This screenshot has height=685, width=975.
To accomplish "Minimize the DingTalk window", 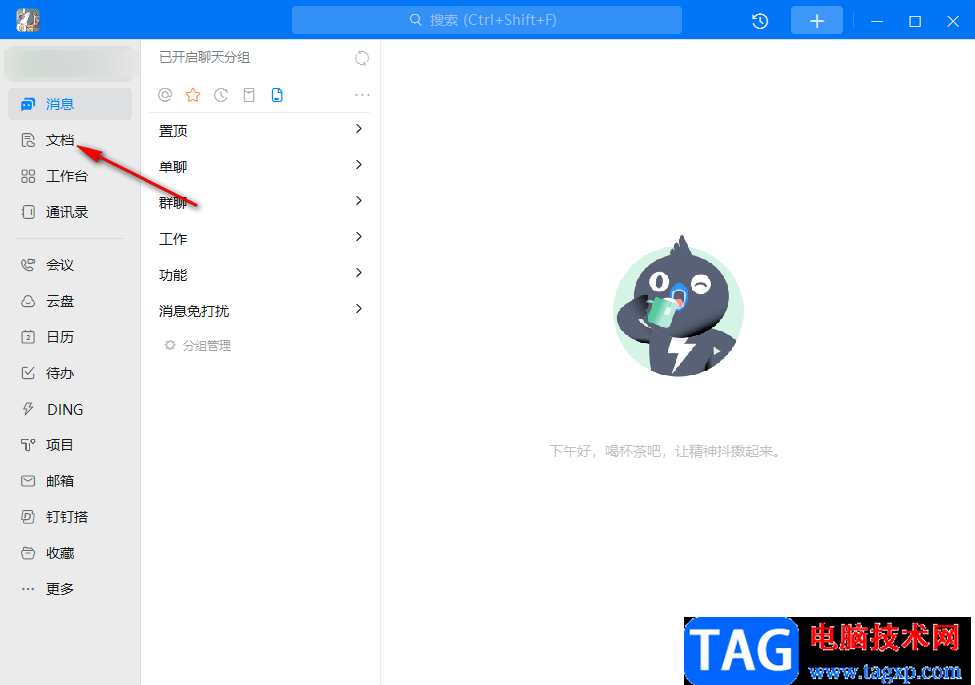I will pyautogui.click(x=877, y=21).
